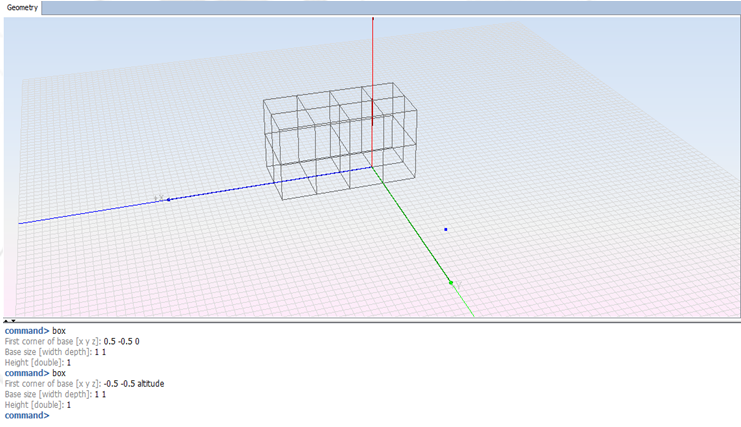Click the splitter bar above the command console
Image resolution: width=741 pixels, height=427 pixels.
[370, 321]
